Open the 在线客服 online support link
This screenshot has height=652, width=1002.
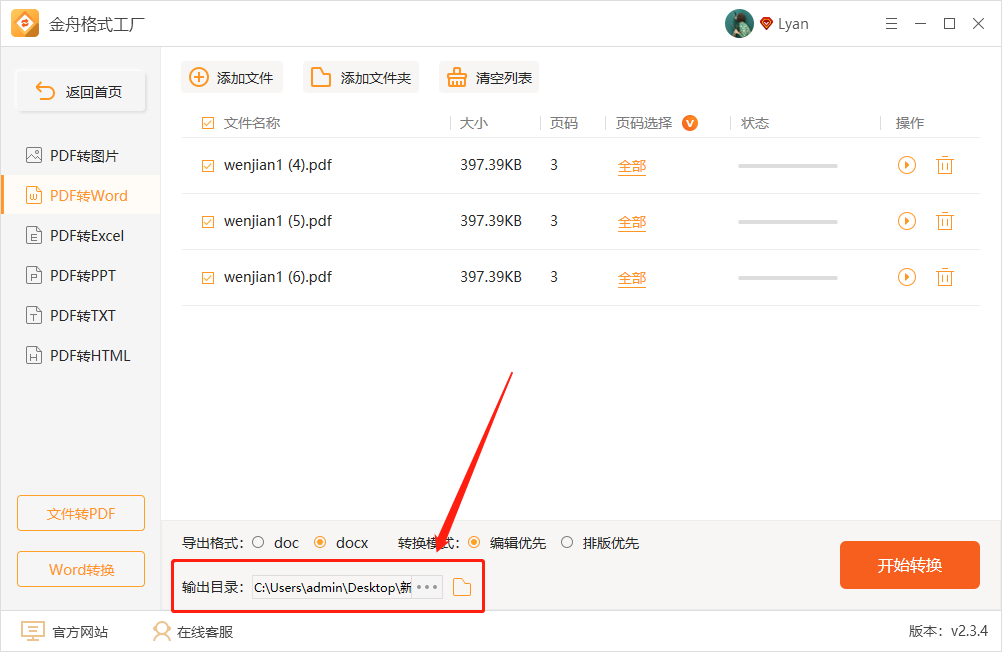[193, 632]
